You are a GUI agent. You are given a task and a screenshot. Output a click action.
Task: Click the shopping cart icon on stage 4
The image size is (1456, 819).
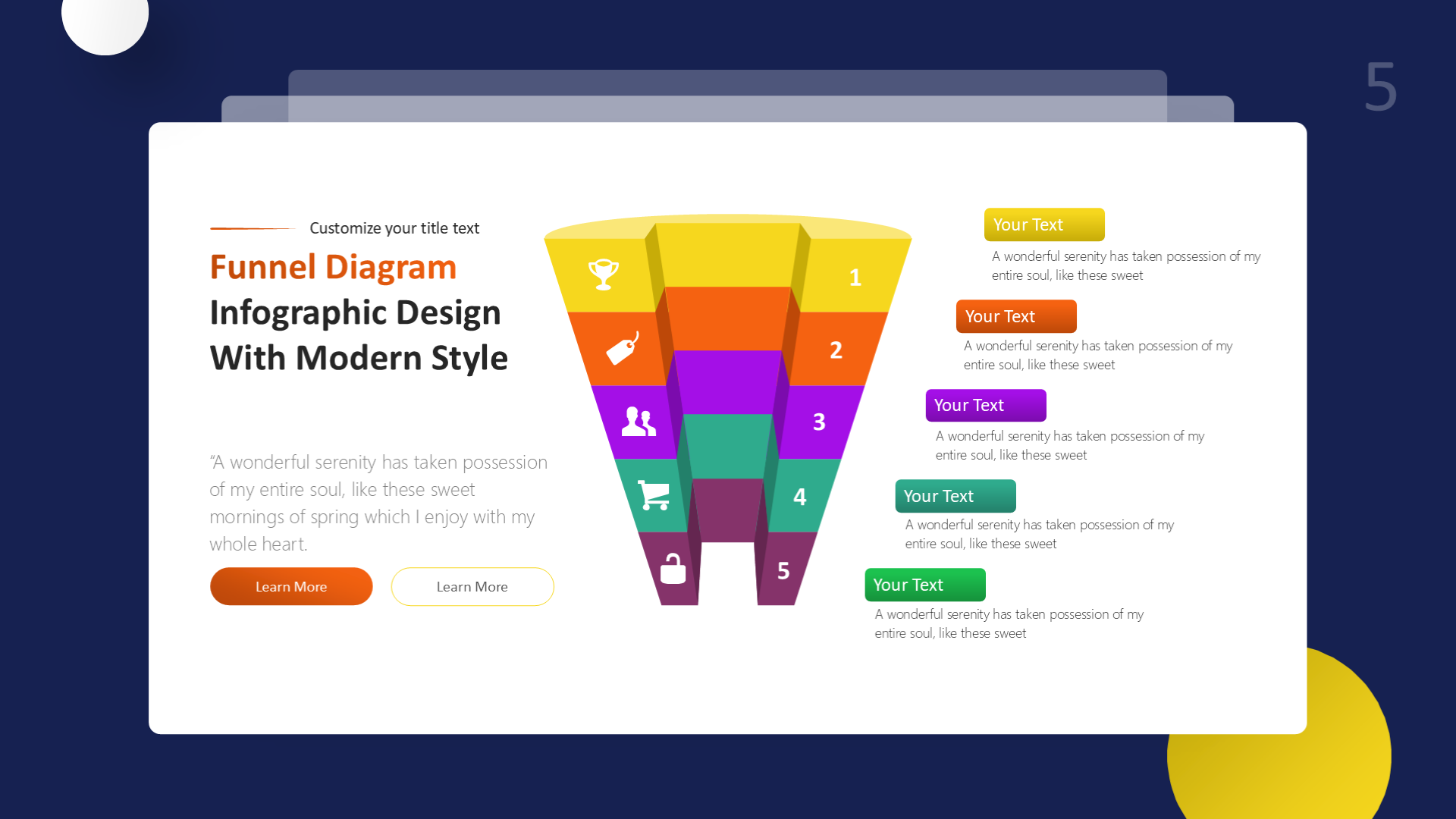654,494
